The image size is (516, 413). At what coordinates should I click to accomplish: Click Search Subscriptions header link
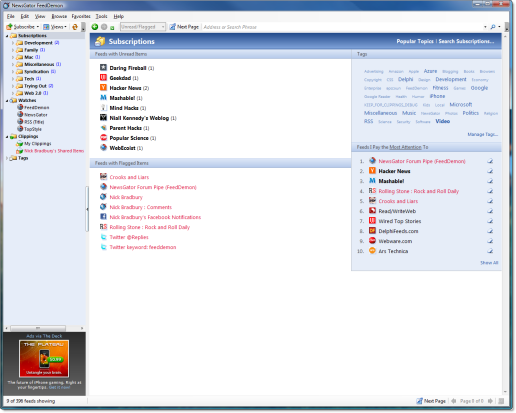coord(466,41)
